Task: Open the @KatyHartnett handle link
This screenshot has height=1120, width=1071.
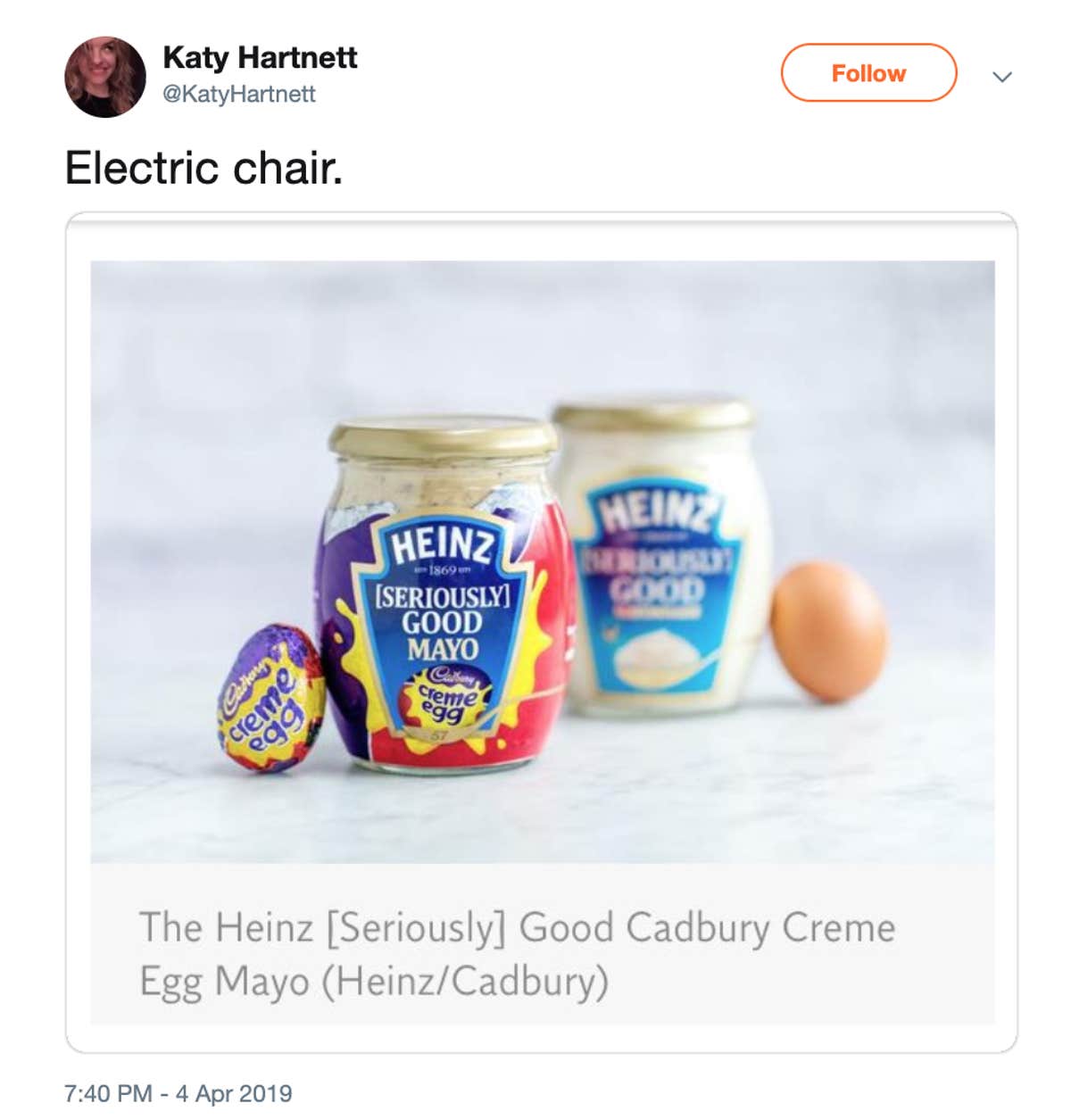Action: click(239, 94)
